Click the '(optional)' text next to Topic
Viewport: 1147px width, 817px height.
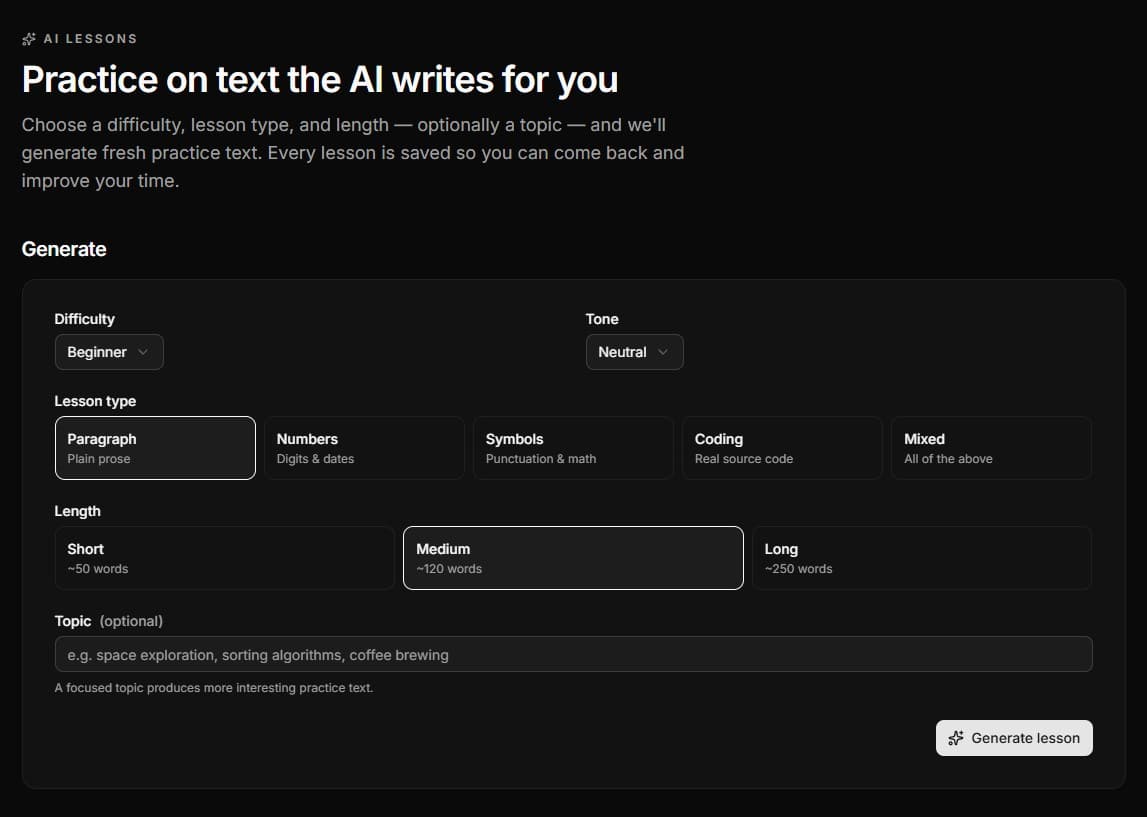coord(132,621)
